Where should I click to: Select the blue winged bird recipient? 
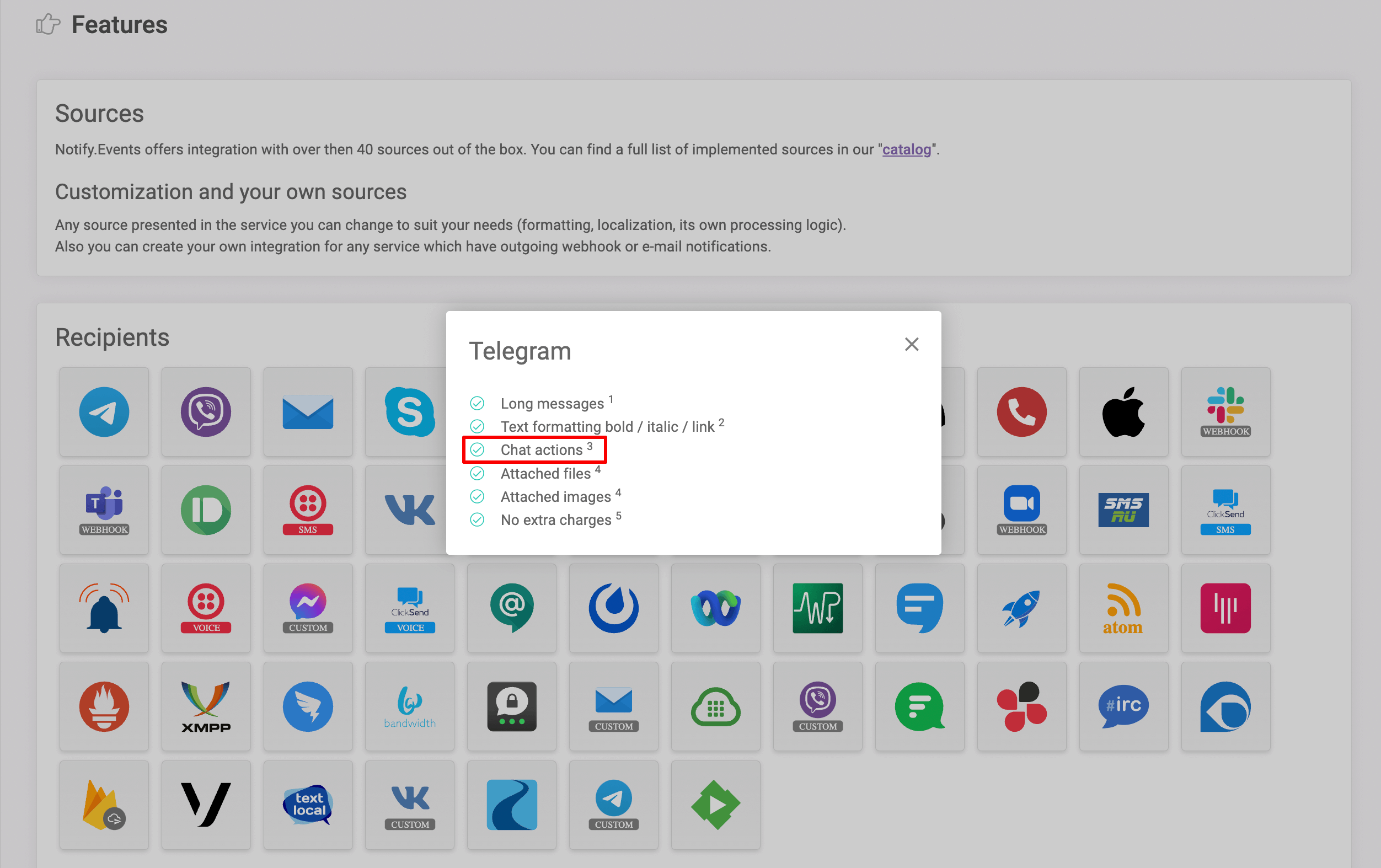[308, 706]
